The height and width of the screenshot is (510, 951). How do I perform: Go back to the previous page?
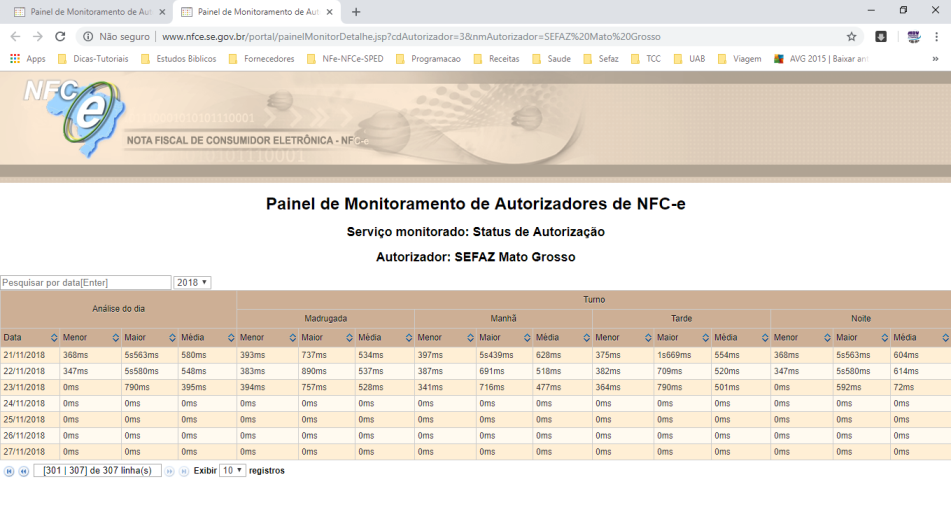coord(16,36)
